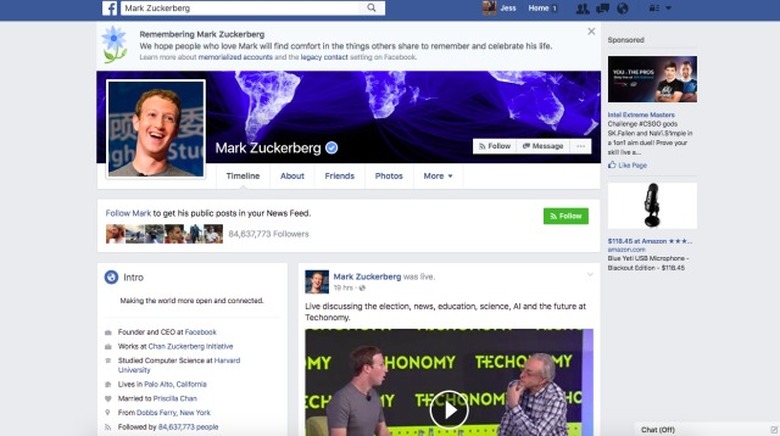Open the messages icon in the top bar
This screenshot has height=436, width=780.
(602, 8)
